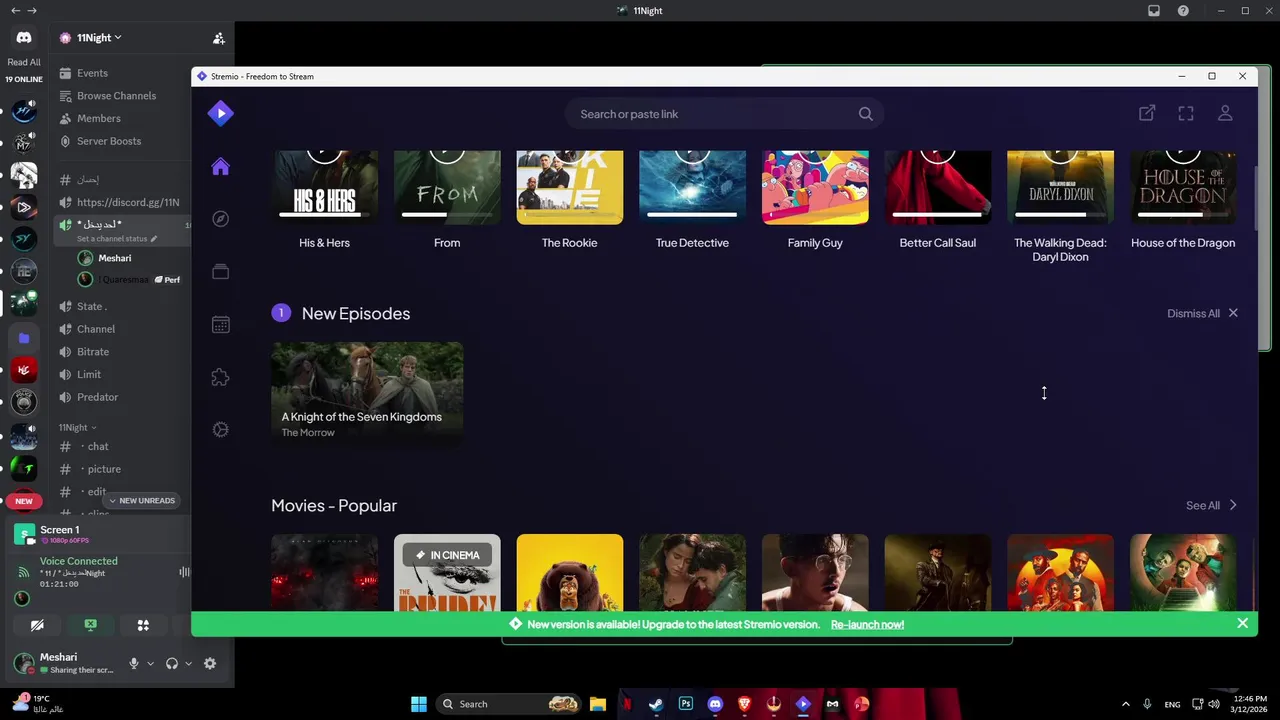Click Meshari in voice channel members

coord(114,258)
